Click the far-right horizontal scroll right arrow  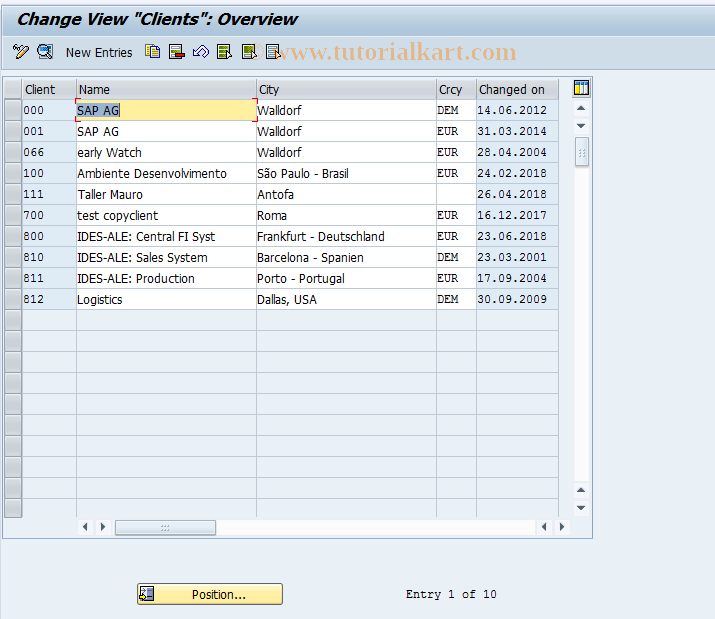point(562,527)
